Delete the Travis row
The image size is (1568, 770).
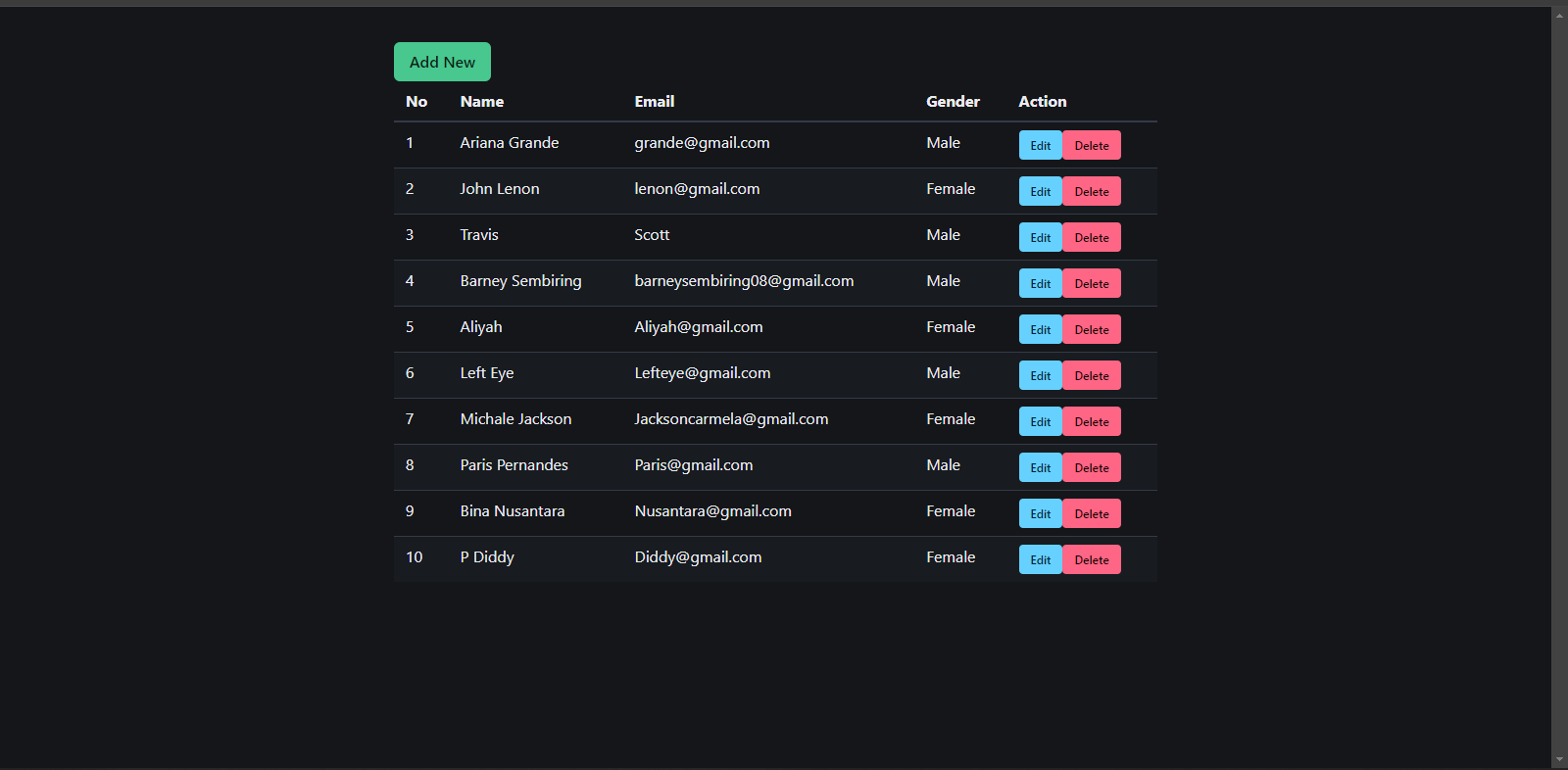tap(1091, 237)
